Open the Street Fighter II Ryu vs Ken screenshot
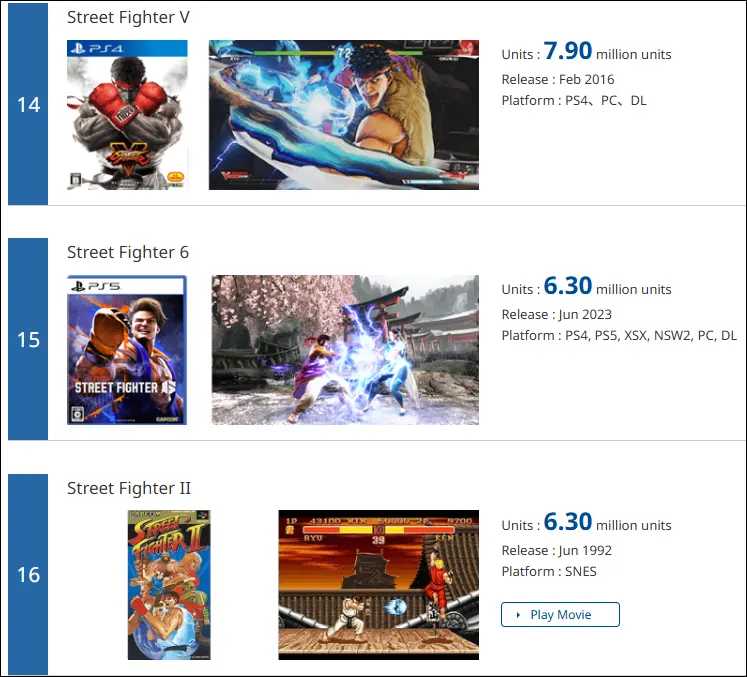The image size is (747, 677). pos(379,585)
